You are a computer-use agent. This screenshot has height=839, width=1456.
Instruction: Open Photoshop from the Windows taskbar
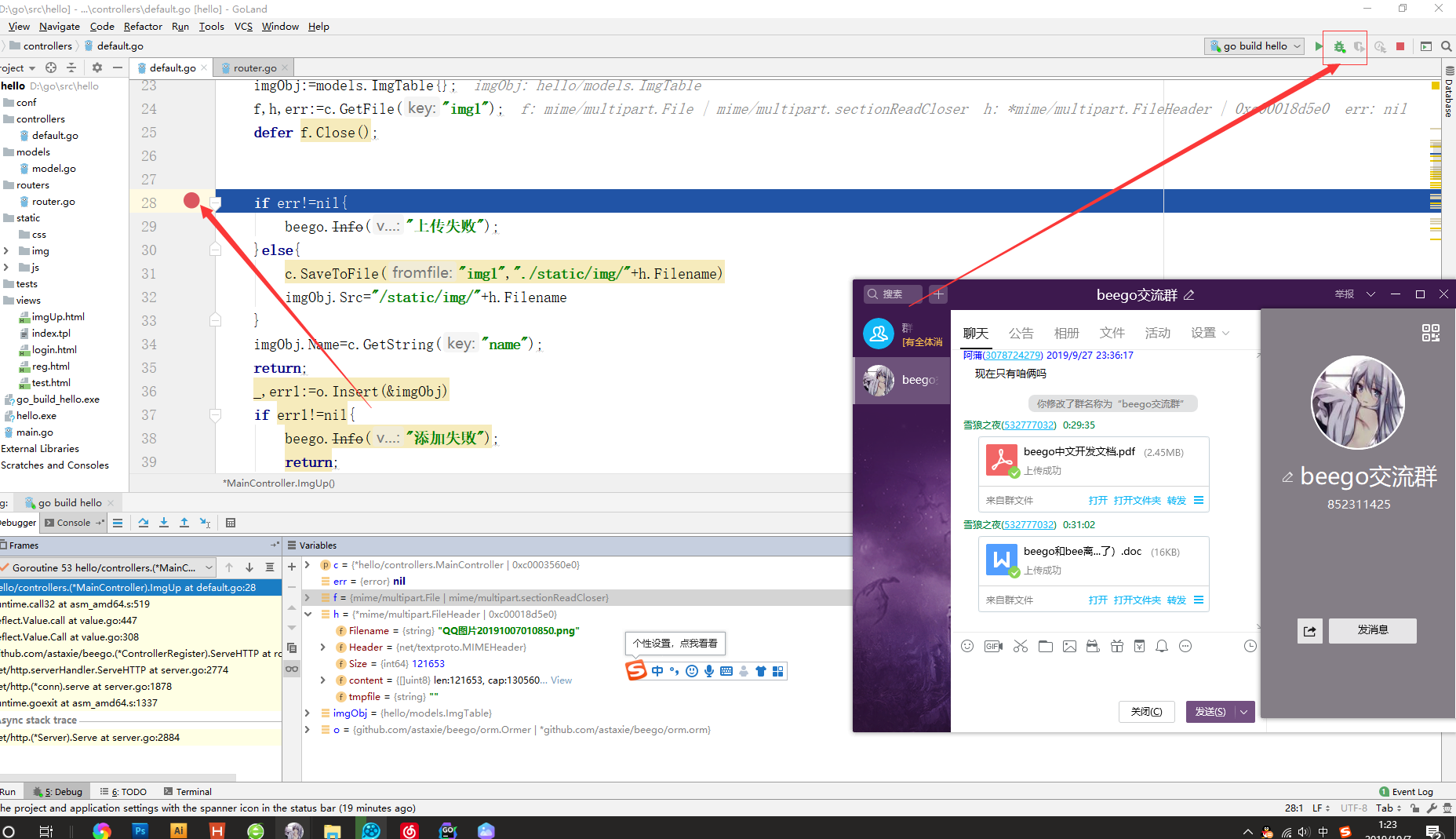(x=140, y=830)
